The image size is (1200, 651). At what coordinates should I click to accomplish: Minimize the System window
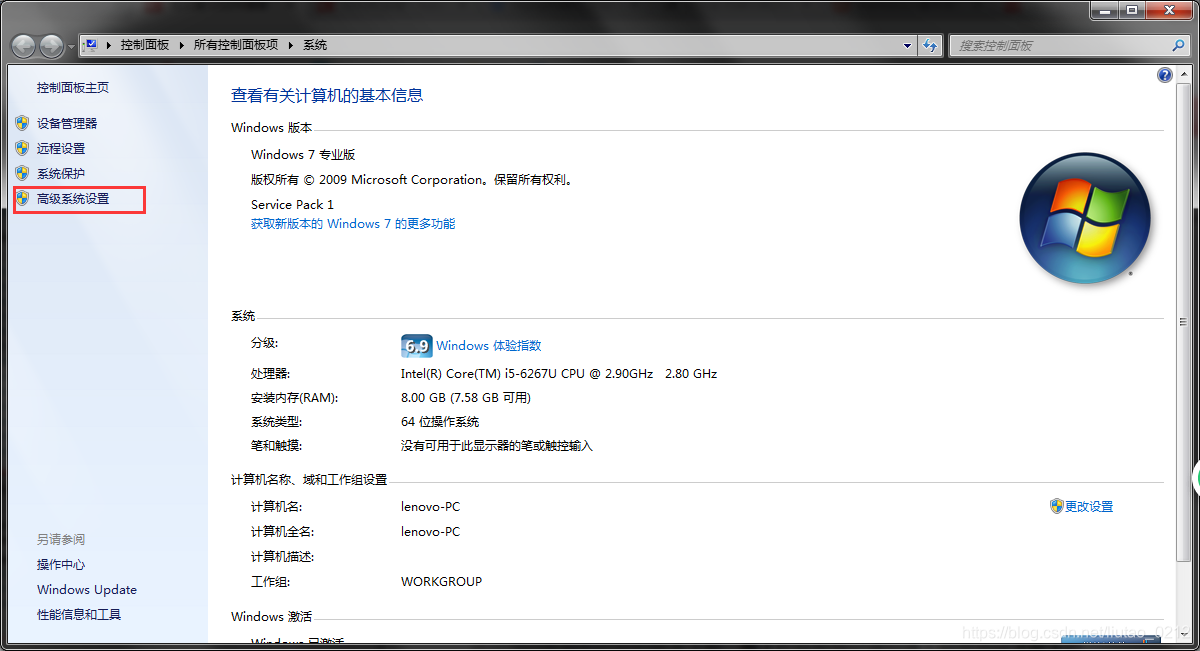[1106, 9]
